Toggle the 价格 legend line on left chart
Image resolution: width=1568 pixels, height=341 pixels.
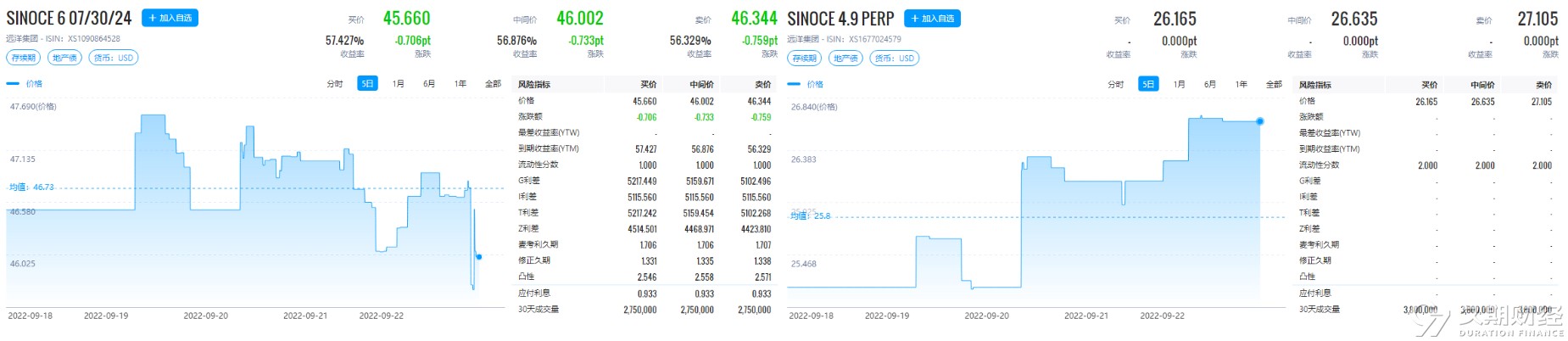(x=25, y=84)
